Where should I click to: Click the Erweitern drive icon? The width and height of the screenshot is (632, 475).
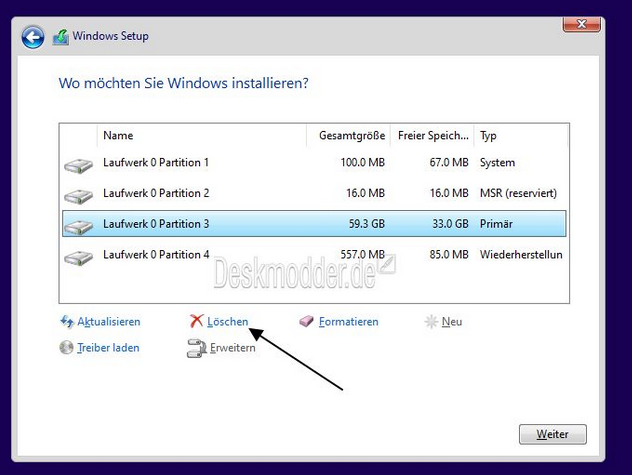197,348
